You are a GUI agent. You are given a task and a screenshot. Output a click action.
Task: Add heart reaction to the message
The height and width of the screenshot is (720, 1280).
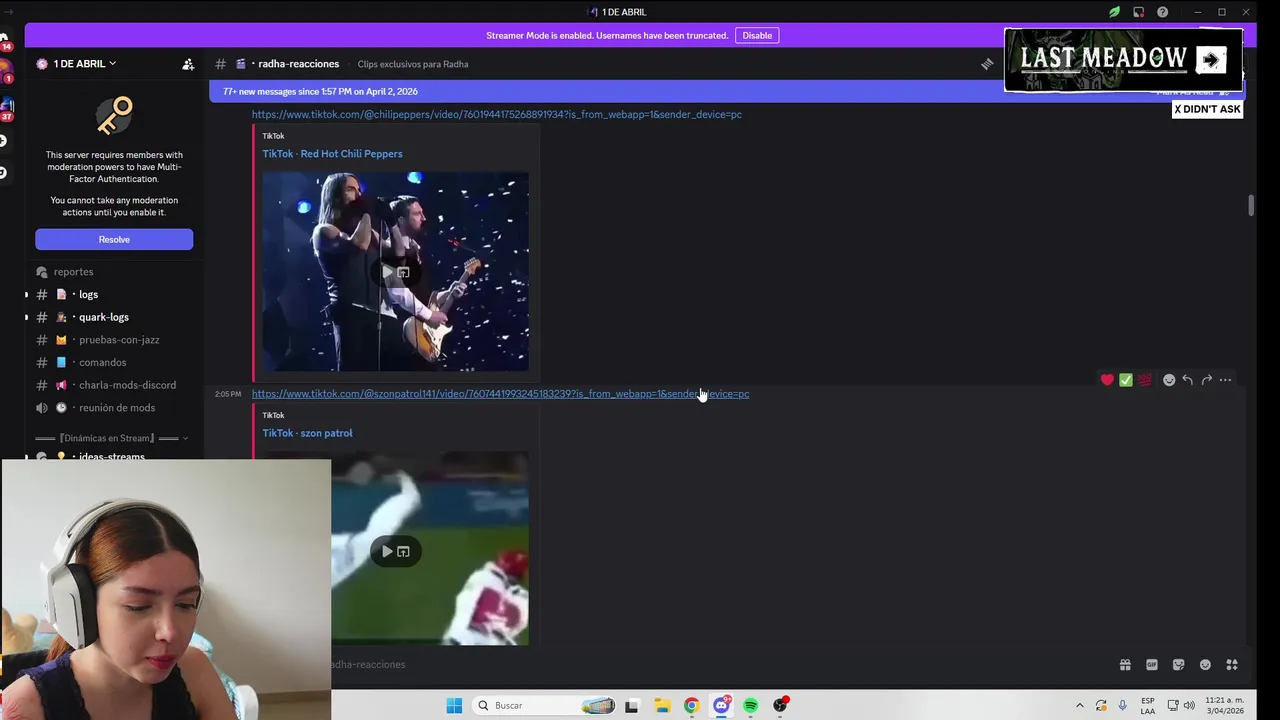1107,380
